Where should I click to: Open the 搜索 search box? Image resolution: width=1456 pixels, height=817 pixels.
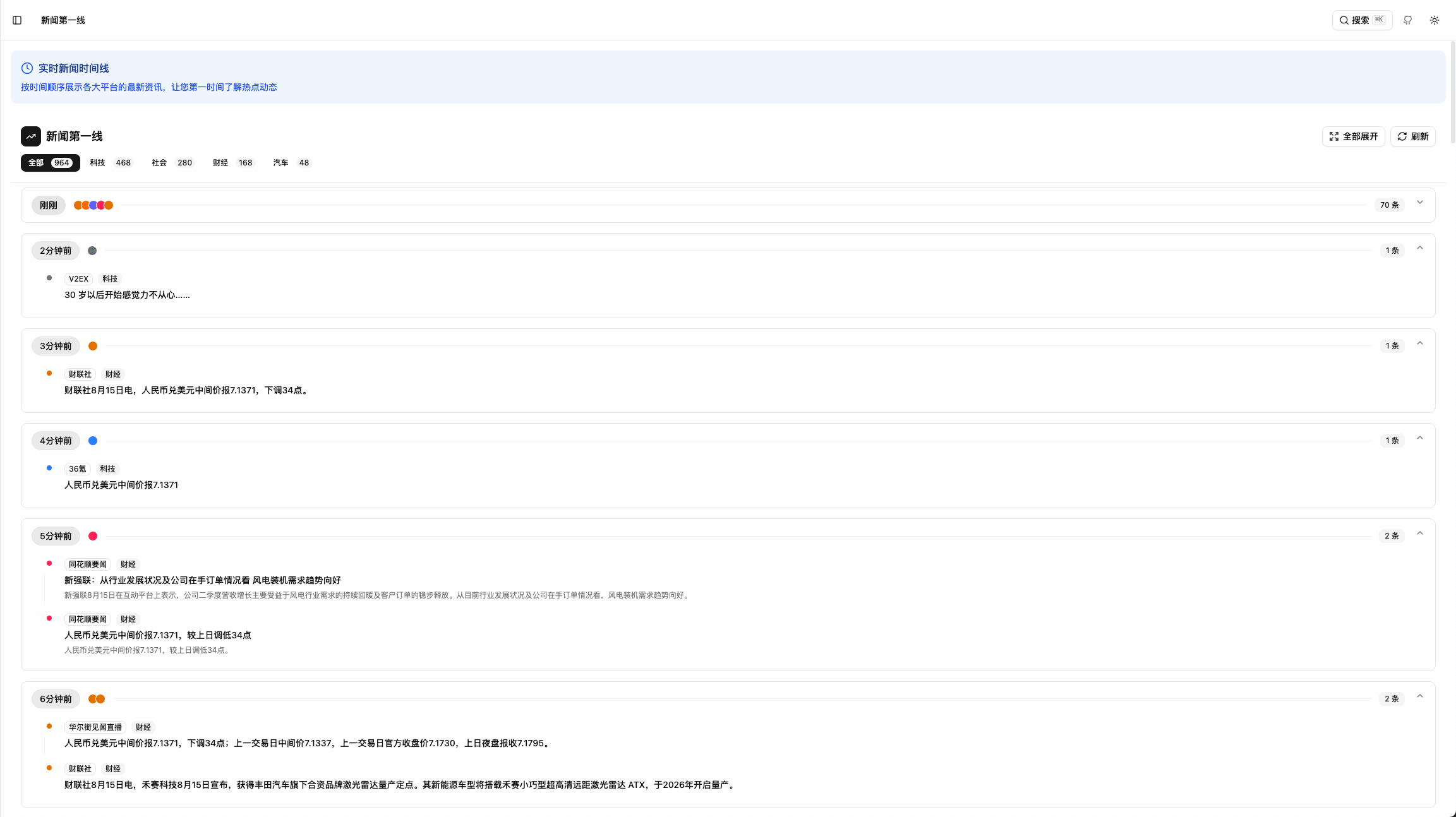tap(1362, 20)
